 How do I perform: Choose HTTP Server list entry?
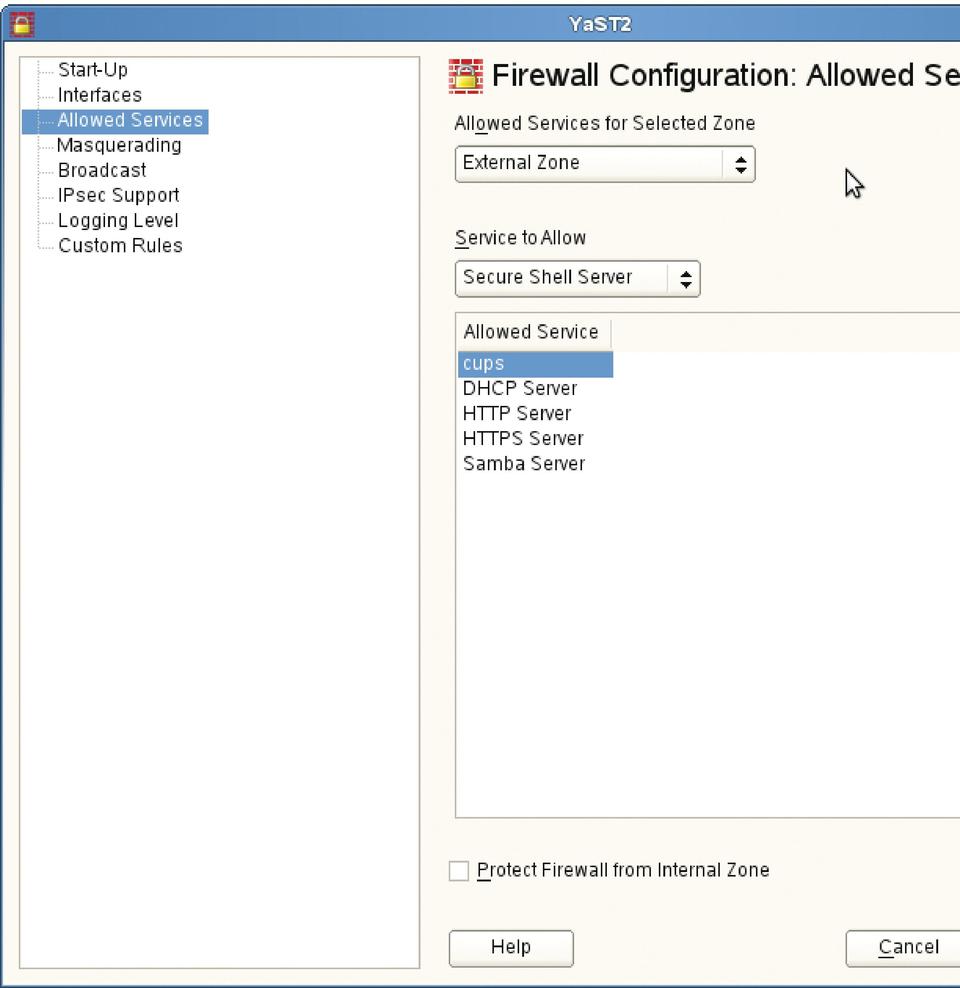tap(516, 414)
